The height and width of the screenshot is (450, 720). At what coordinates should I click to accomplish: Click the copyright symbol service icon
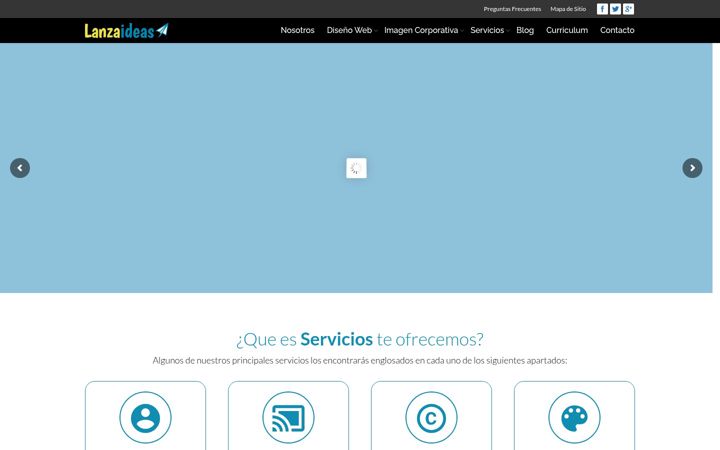tap(431, 417)
